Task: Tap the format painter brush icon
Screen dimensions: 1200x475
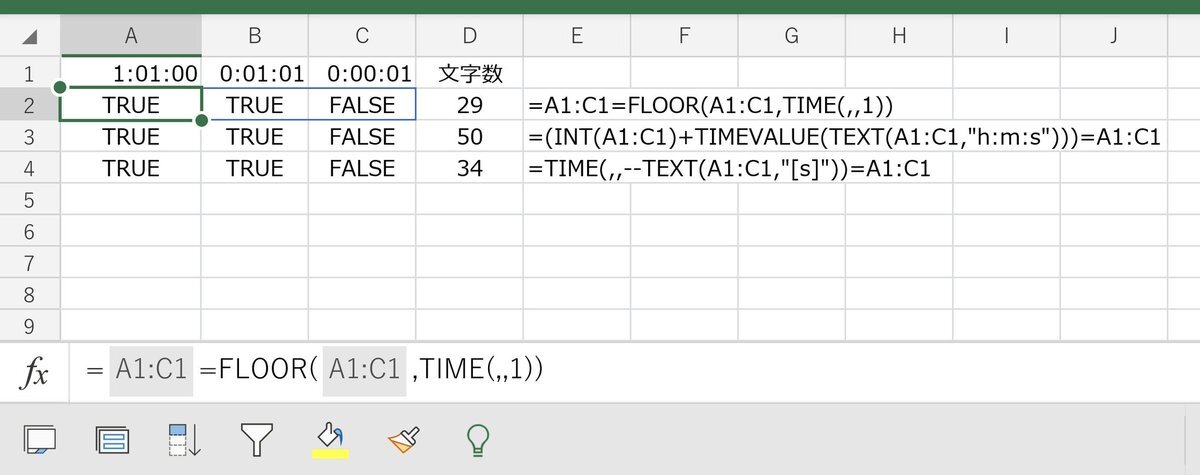Action: (405, 439)
